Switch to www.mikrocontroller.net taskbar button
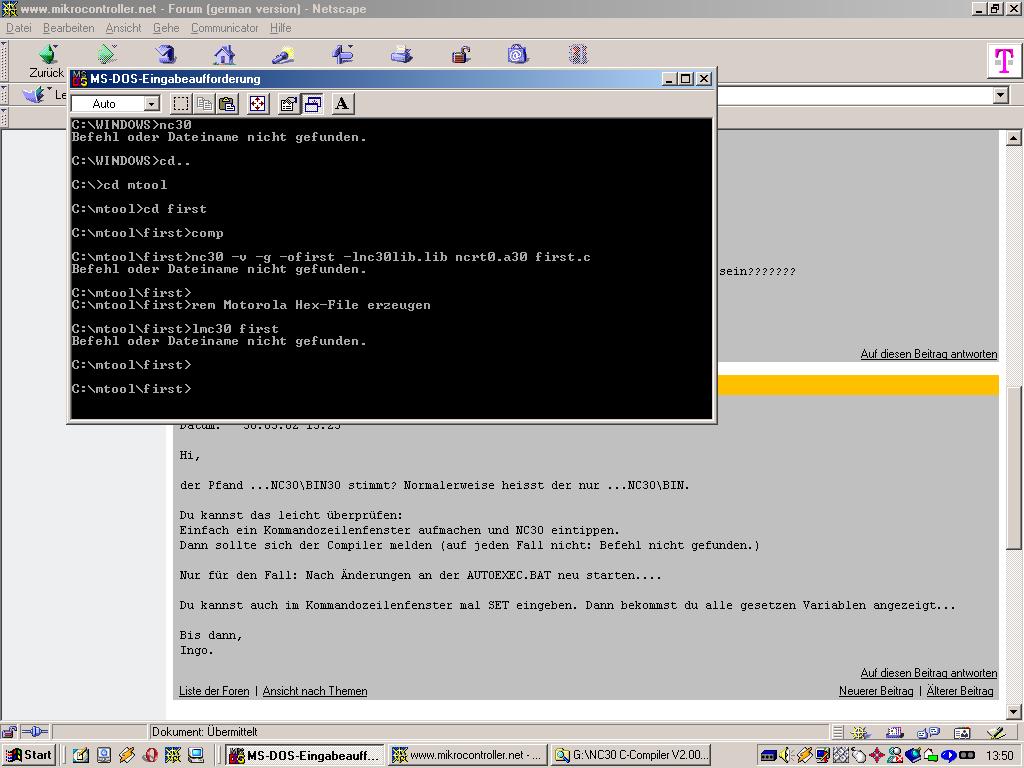 tap(468, 756)
